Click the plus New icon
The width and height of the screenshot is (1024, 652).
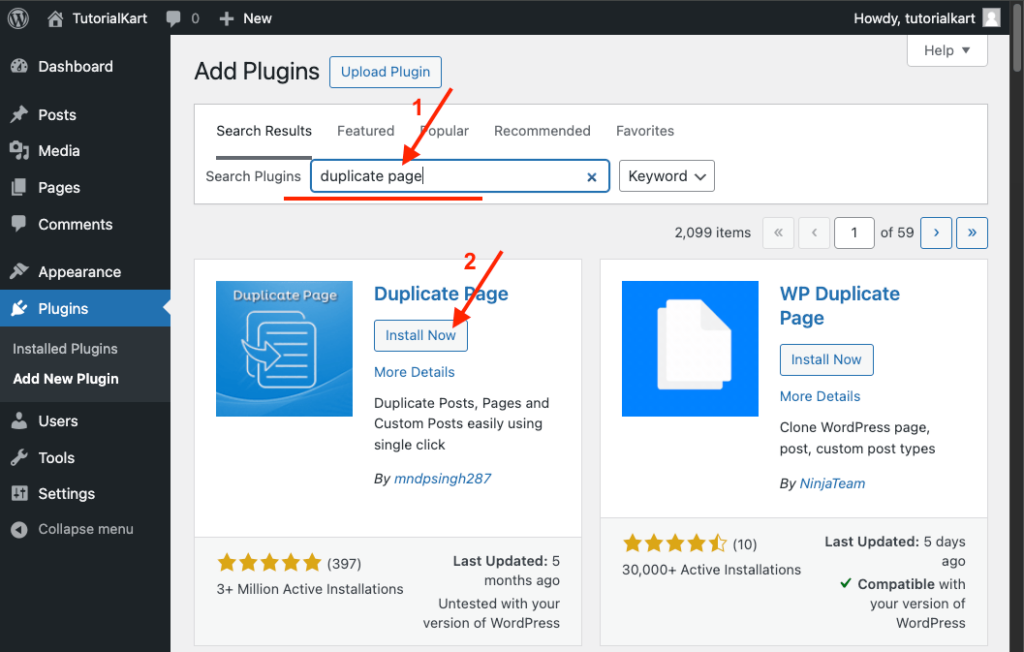coord(226,19)
